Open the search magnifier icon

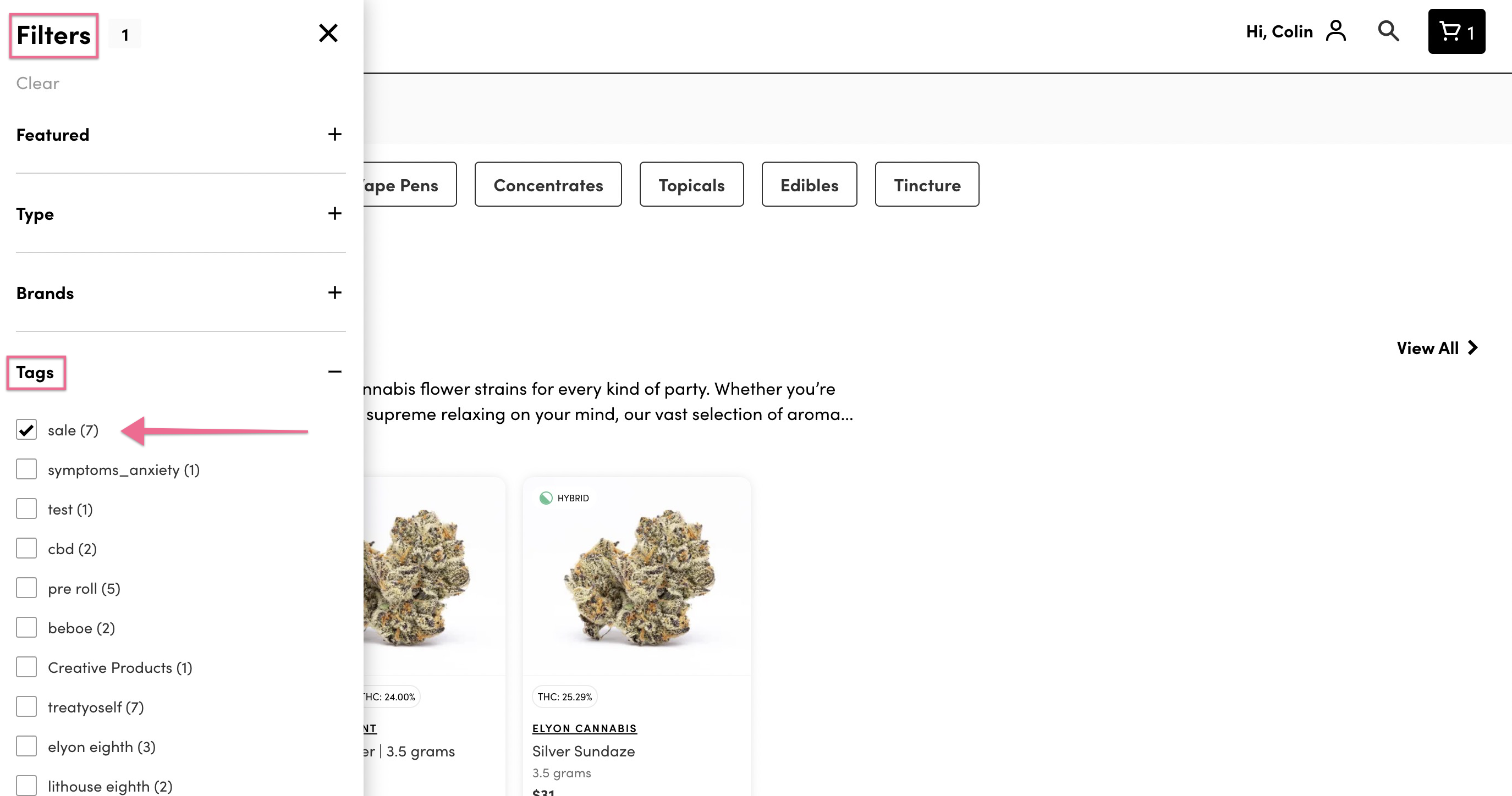point(1388,31)
